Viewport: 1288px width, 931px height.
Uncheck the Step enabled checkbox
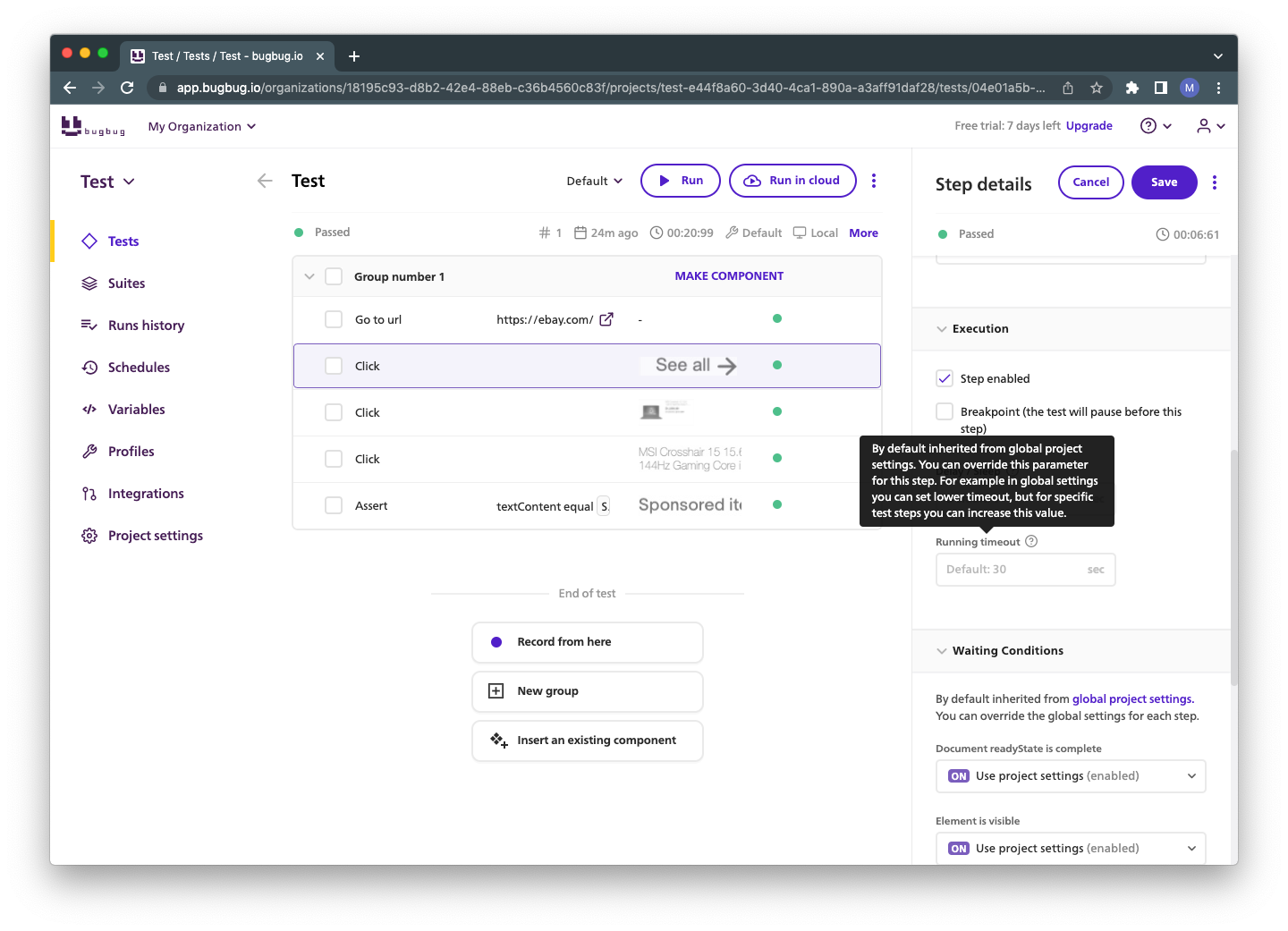(945, 378)
